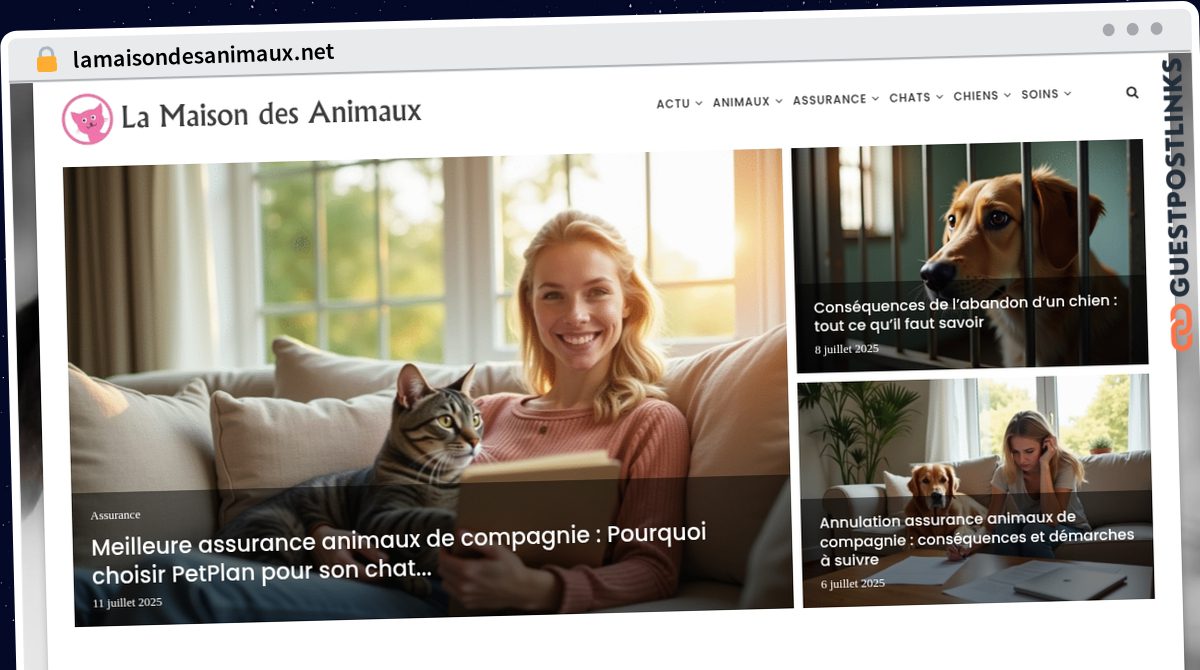Open the abandon d'un chien article
Viewport: 1200px width, 670px height.
[965, 313]
